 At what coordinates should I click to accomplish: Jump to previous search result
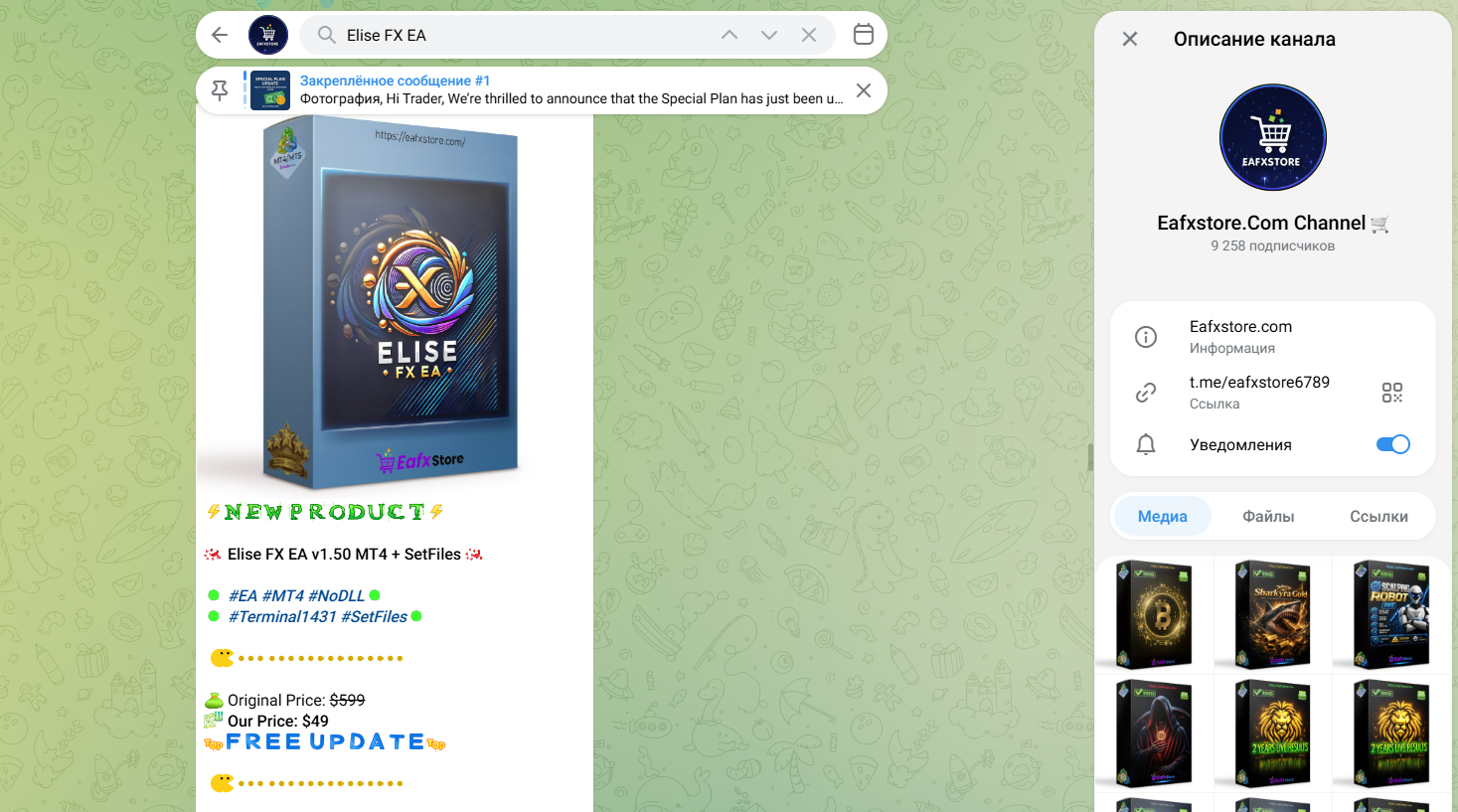coord(729,35)
